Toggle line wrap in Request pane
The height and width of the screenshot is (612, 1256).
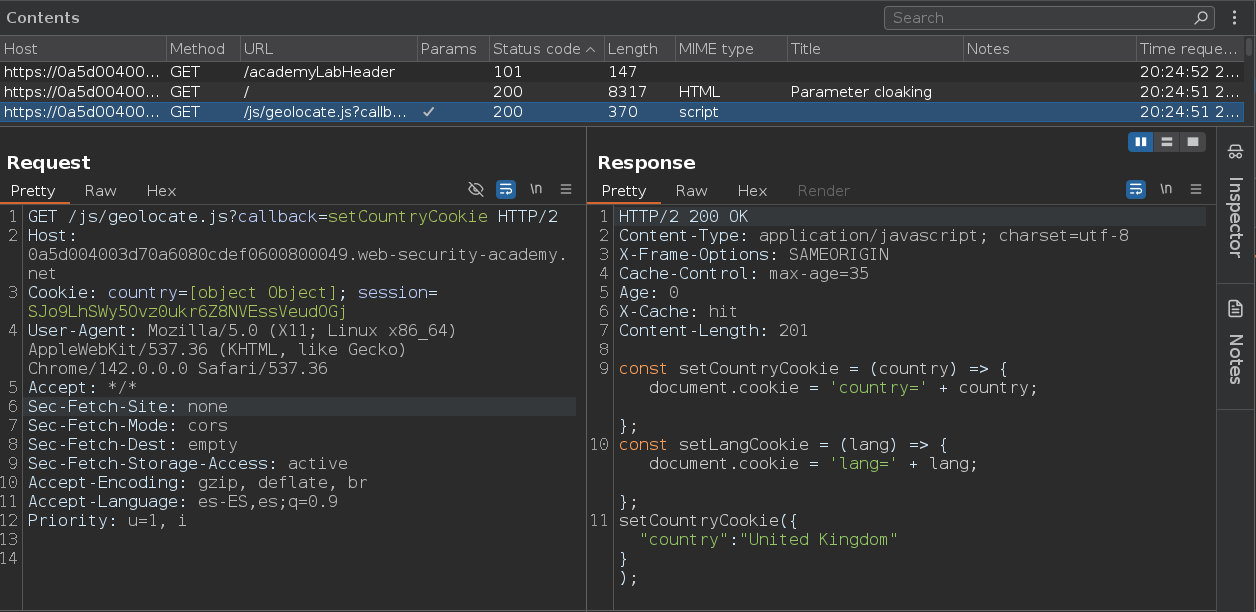[x=506, y=189]
